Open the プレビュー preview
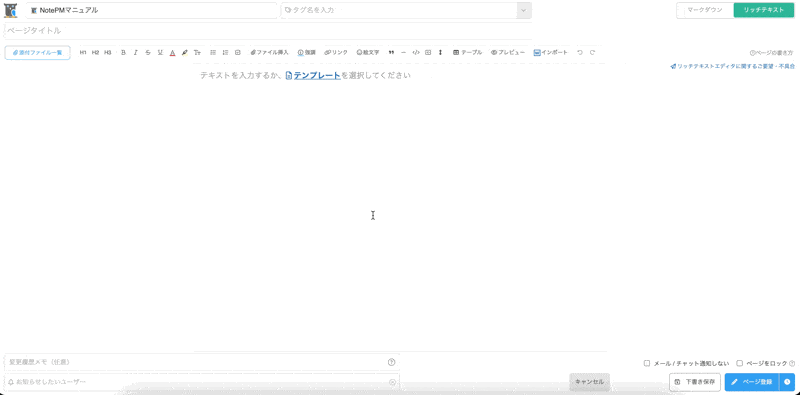The width and height of the screenshot is (800, 395). [508, 53]
